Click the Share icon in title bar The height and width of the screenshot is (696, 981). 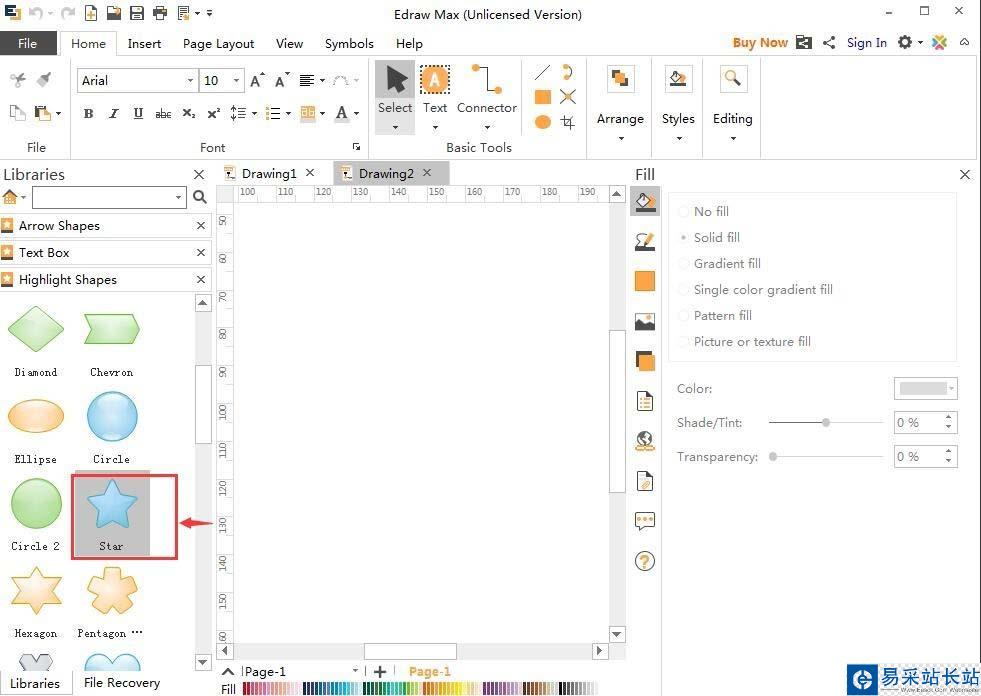pos(829,42)
